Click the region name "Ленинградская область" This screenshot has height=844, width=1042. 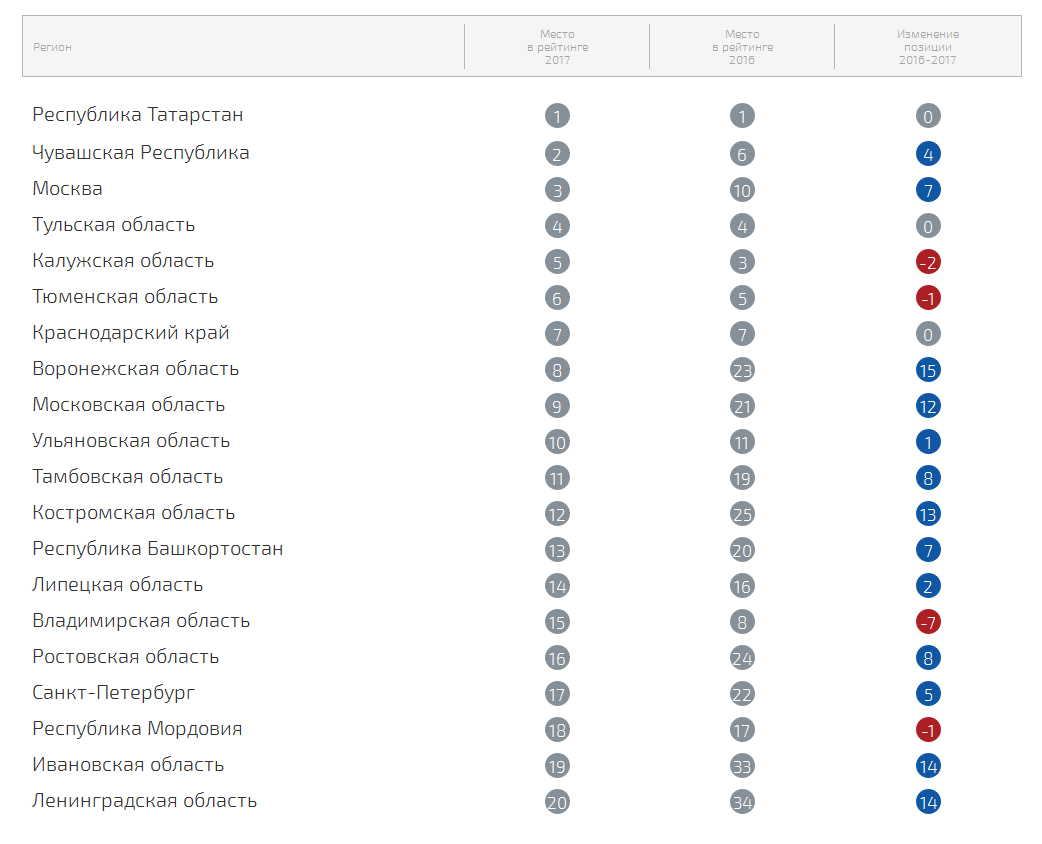click(x=144, y=800)
